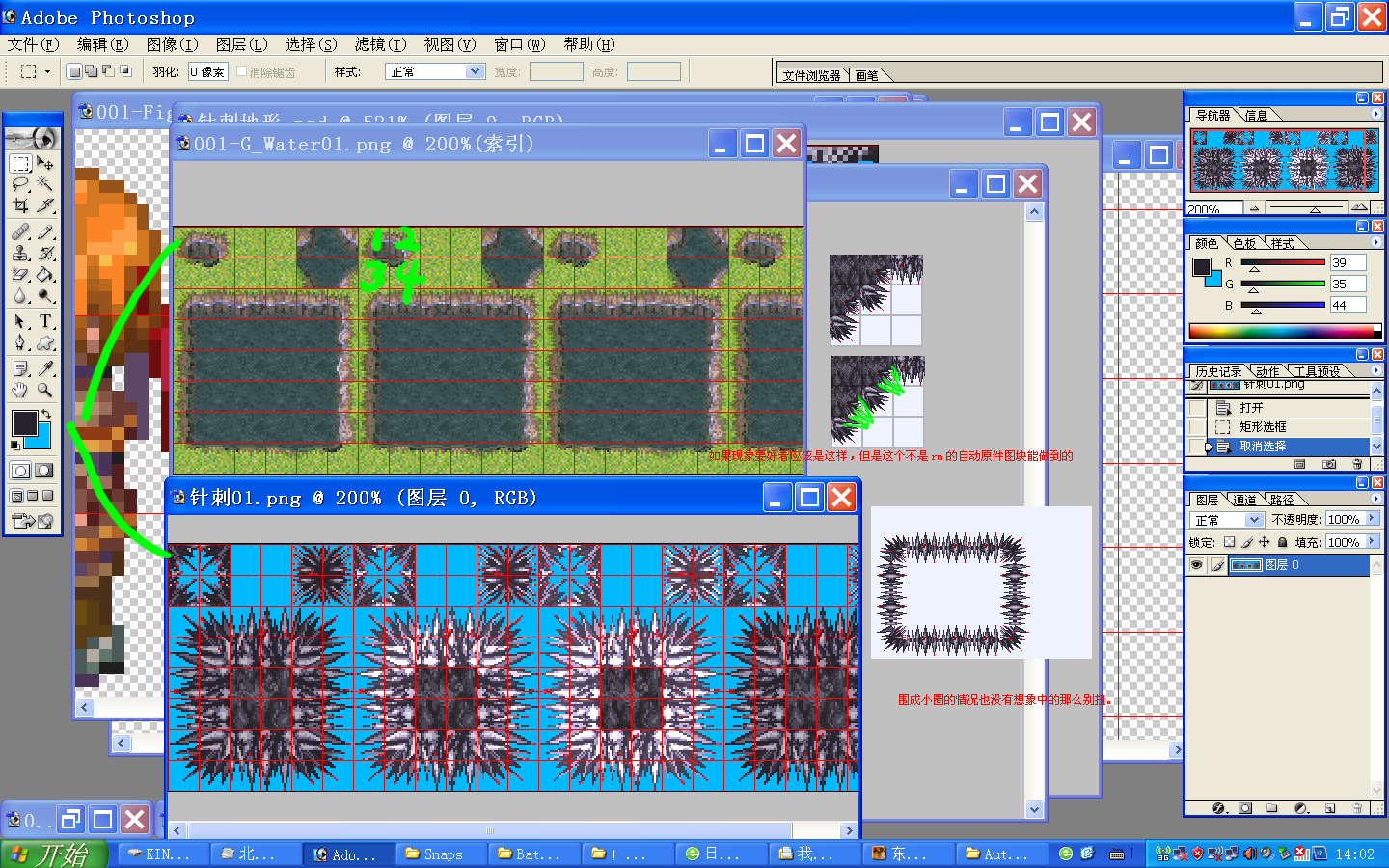Select the Type tool
The width and height of the screenshot is (1389, 868).
[x=45, y=321]
